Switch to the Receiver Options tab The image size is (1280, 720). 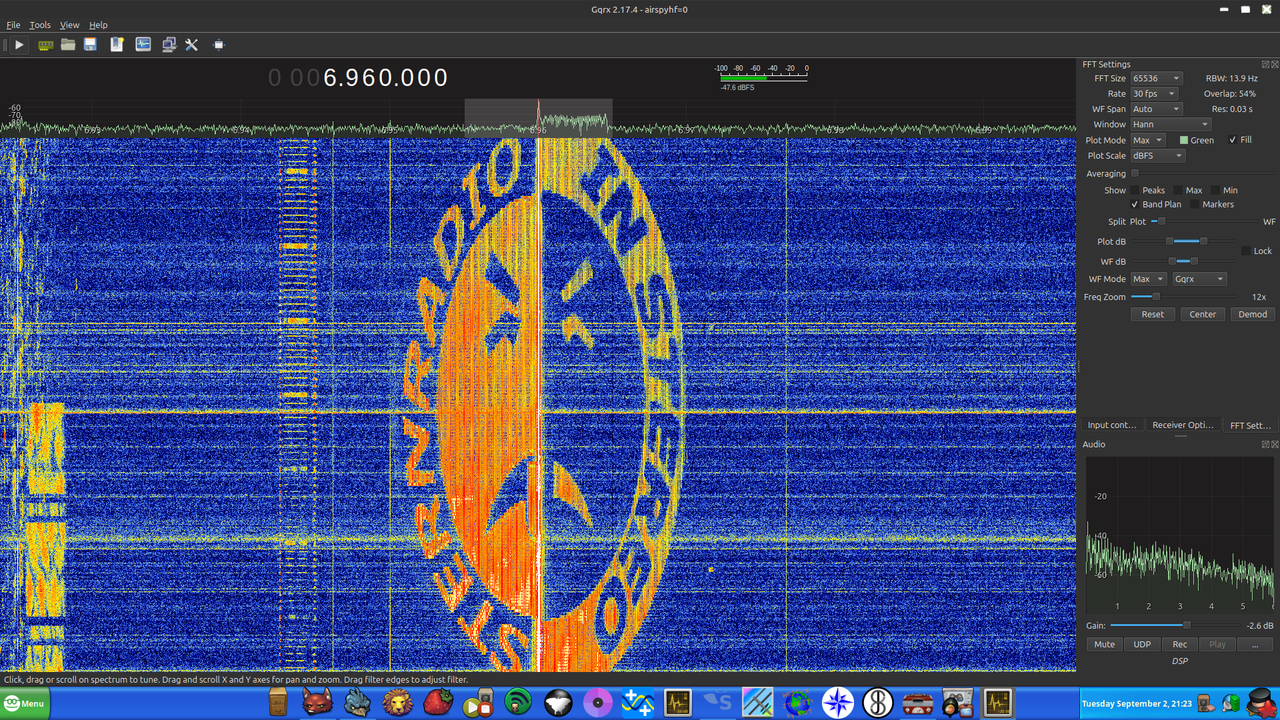click(x=1183, y=424)
